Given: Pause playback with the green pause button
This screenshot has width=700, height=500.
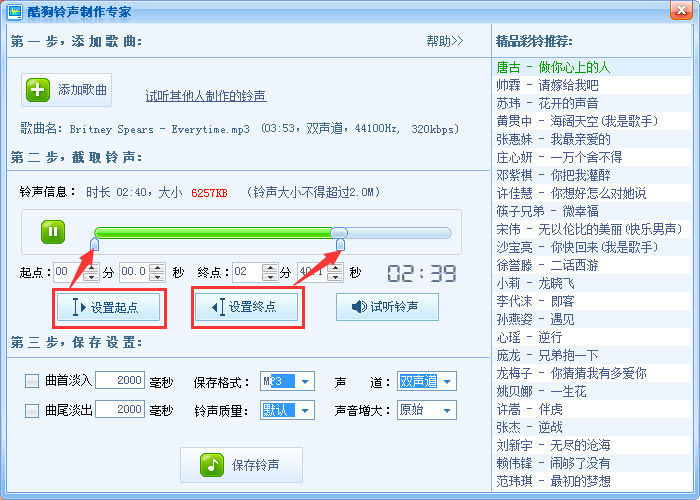Looking at the screenshot, I should click(53, 232).
